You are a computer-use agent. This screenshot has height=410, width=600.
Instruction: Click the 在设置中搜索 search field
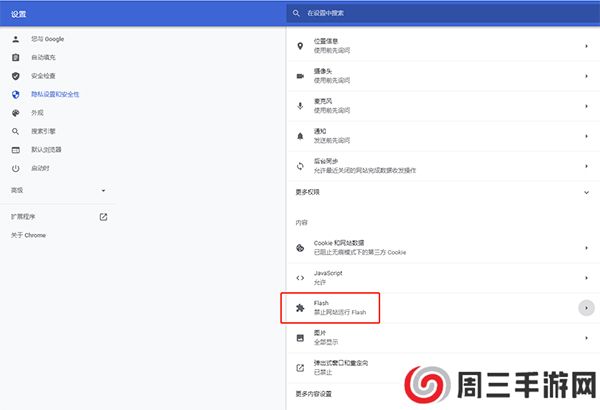pos(440,13)
